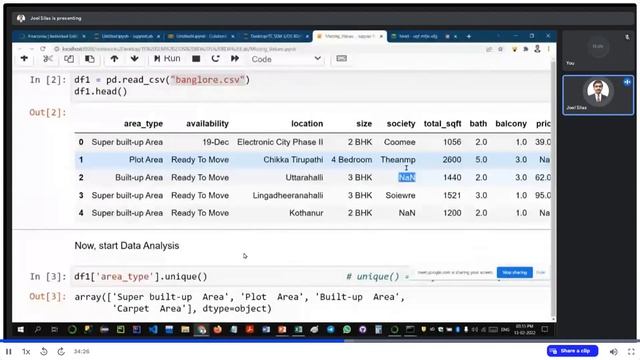Screen dimensions: 640x360
Task: Insert a cell below with the plus icon
Action: [x=24, y=59]
